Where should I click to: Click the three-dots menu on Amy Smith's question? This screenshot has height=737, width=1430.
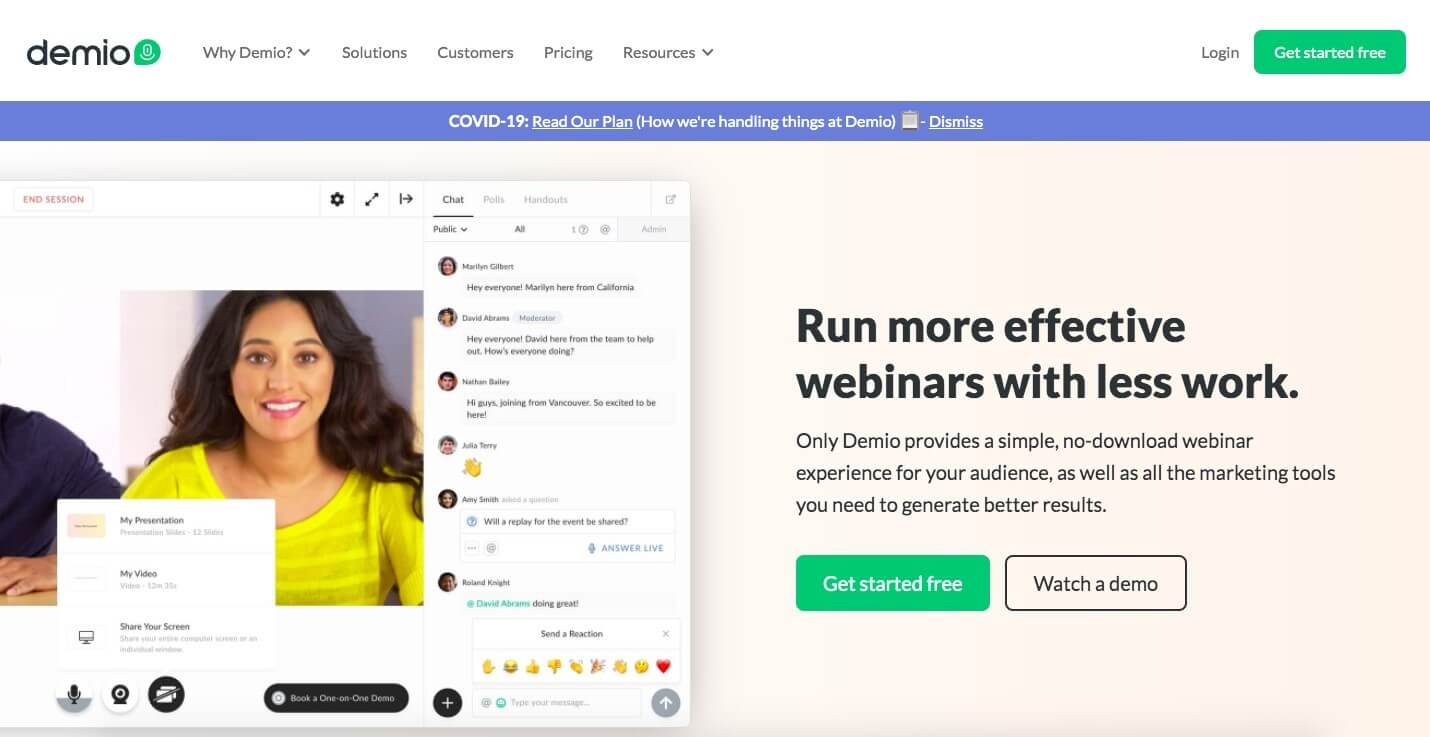coord(473,548)
